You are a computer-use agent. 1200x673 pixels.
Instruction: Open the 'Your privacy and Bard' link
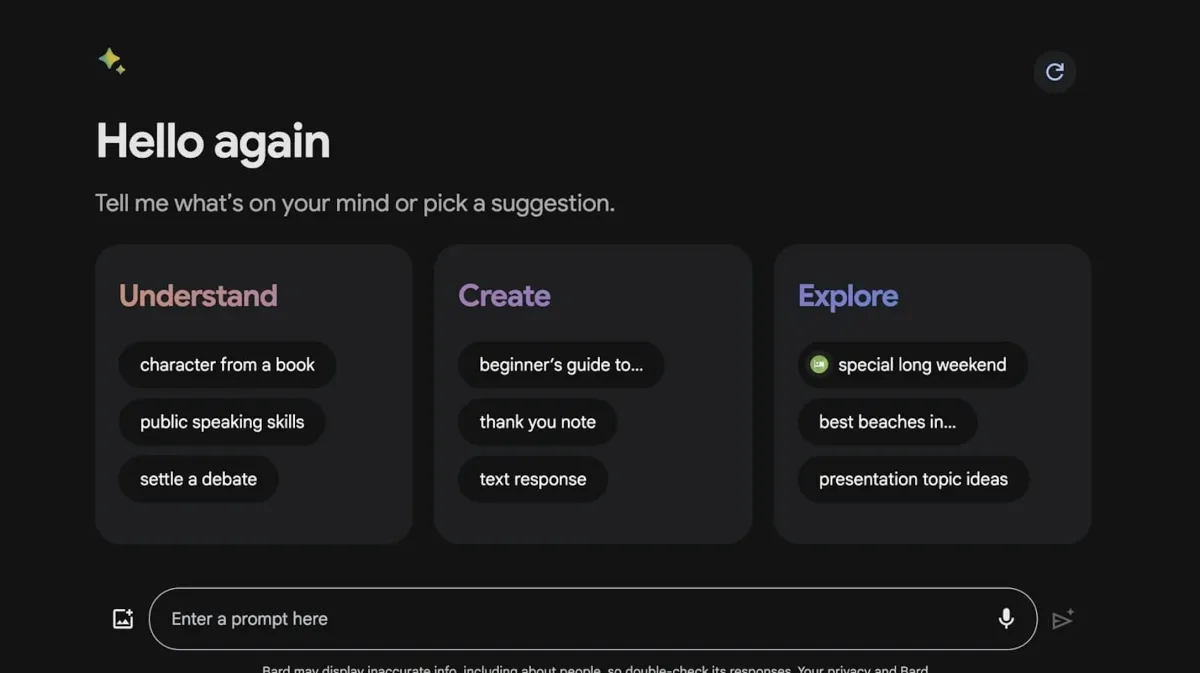pos(862,669)
